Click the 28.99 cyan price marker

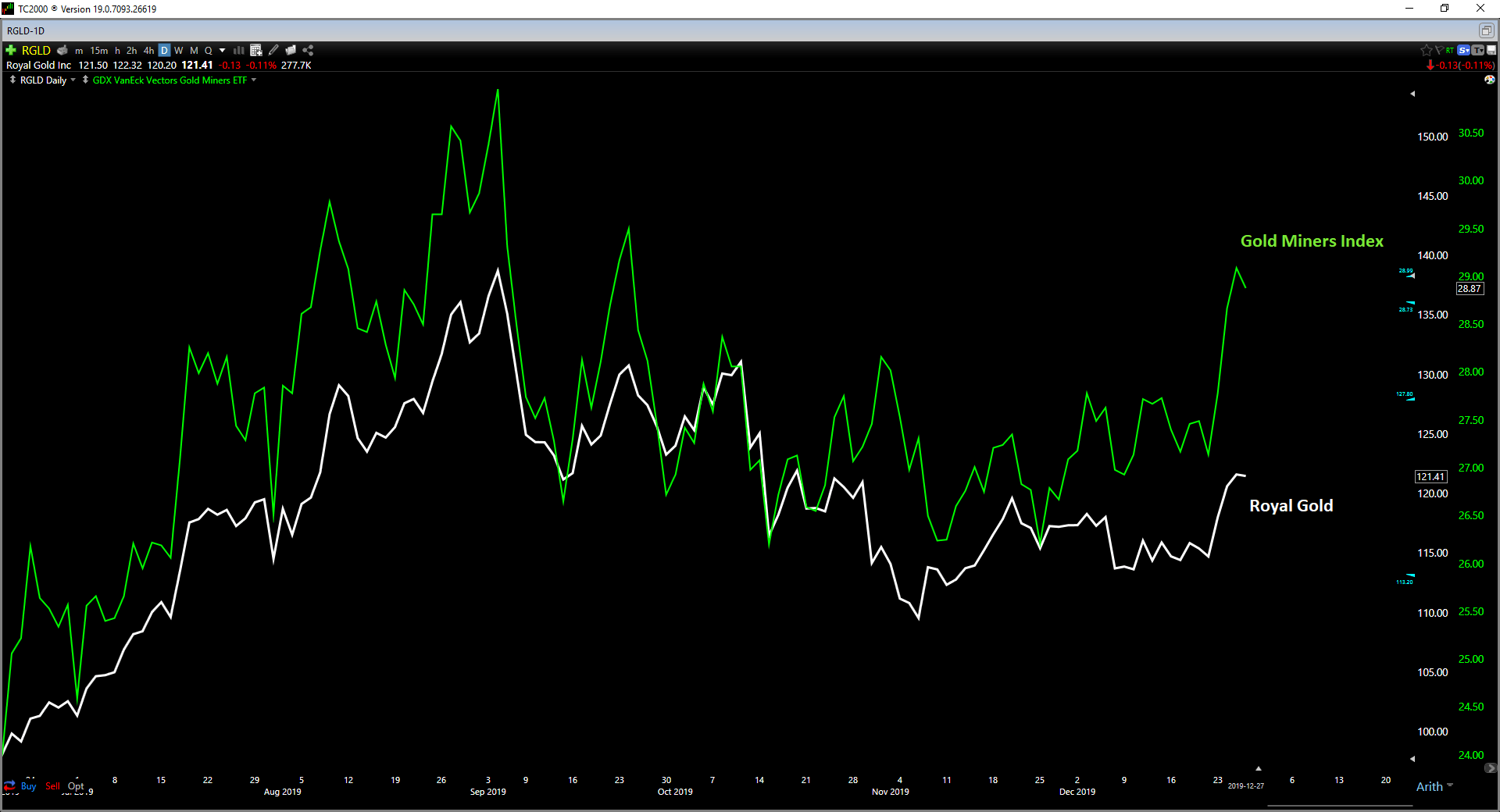point(1406,272)
